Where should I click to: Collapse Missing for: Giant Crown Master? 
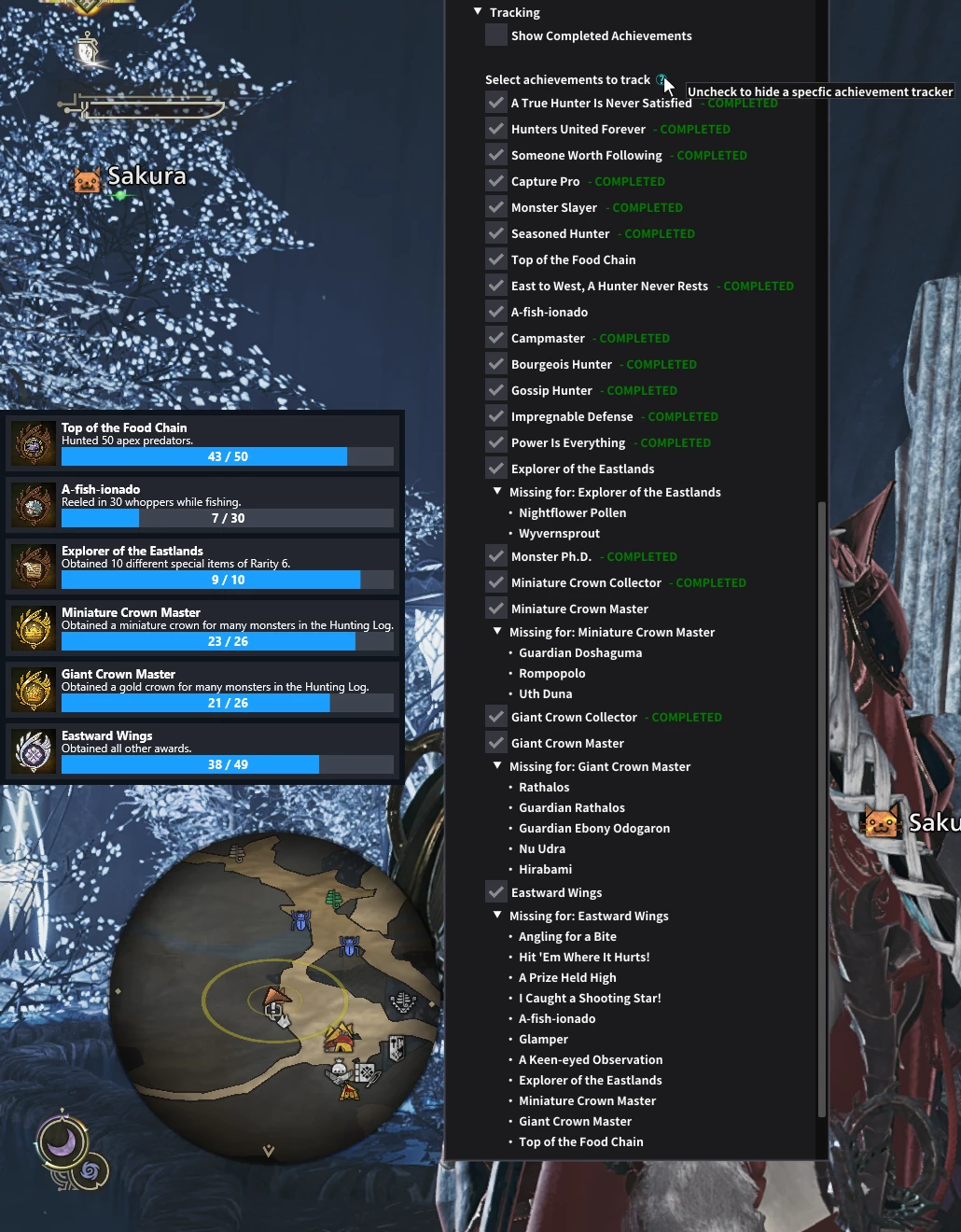point(497,766)
